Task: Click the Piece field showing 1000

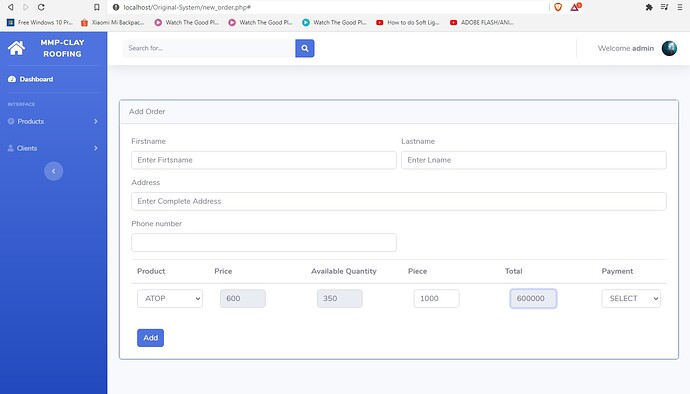Action: tap(437, 298)
